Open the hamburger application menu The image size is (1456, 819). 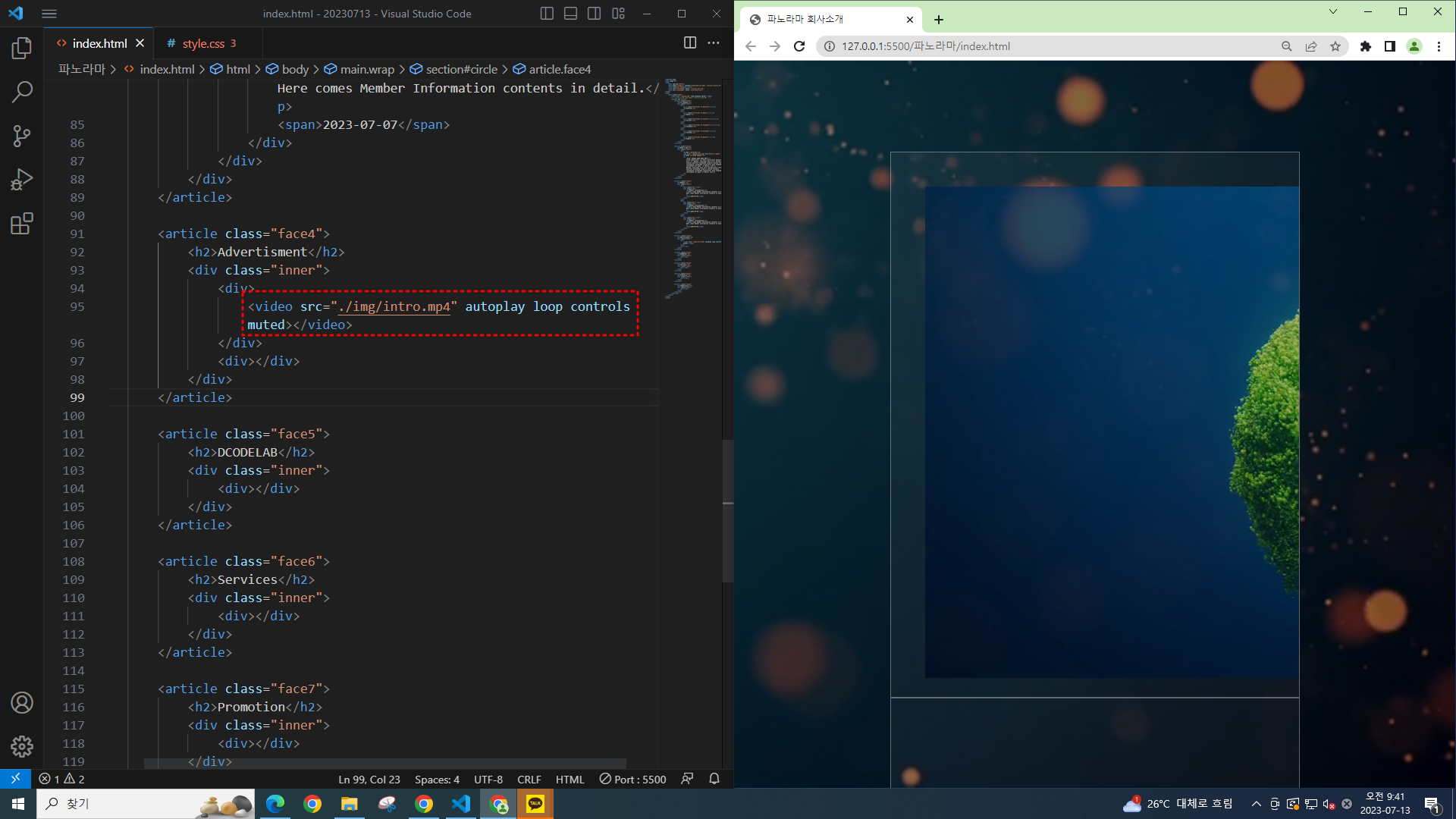point(49,14)
